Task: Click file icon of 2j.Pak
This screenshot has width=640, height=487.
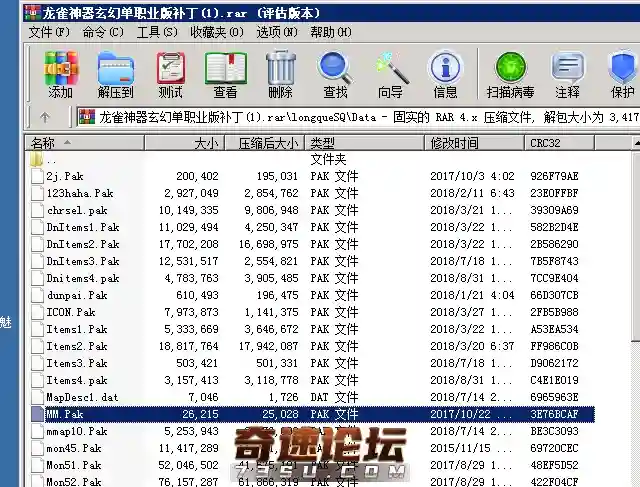Action: point(38,176)
